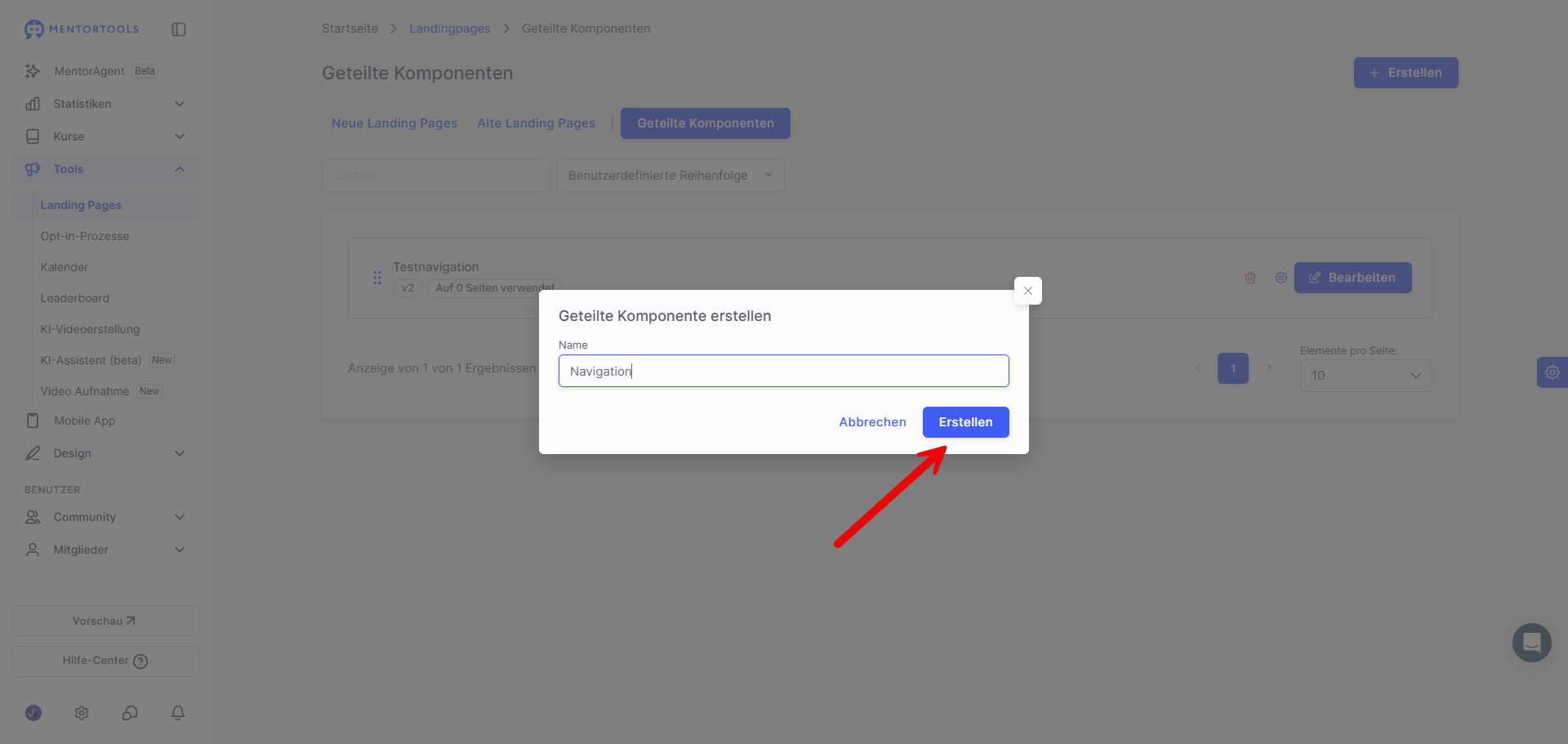Close the create component dialog
This screenshot has width=1568, height=744.
pos(1027,291)
